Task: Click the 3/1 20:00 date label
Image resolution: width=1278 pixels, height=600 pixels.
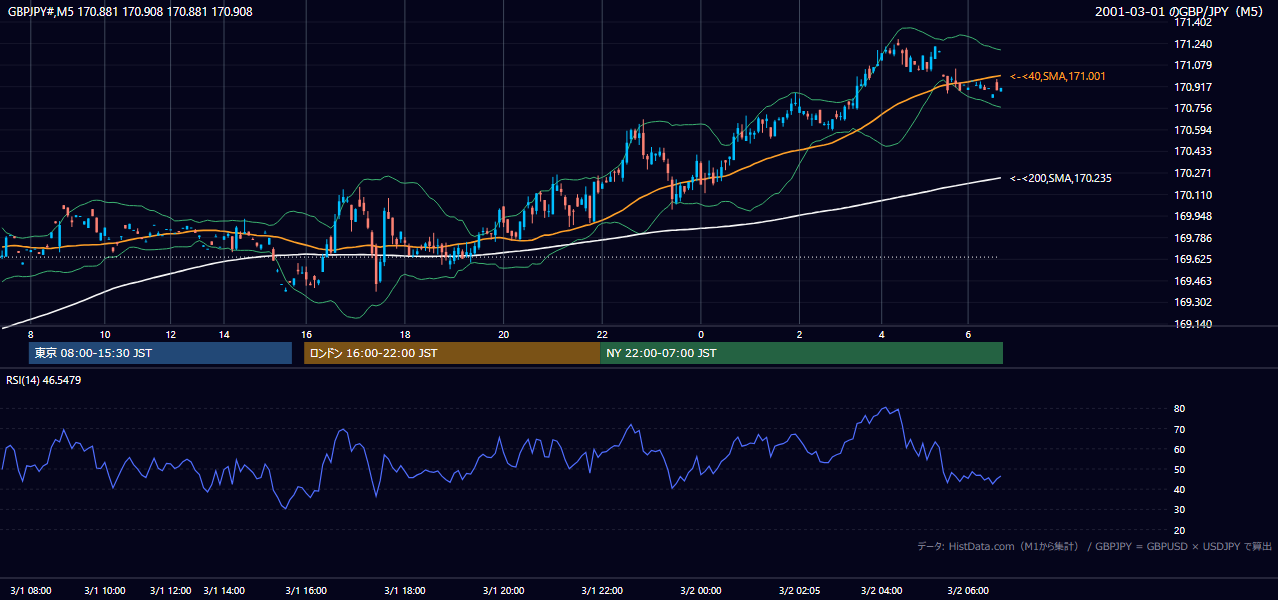Action: 503,591
